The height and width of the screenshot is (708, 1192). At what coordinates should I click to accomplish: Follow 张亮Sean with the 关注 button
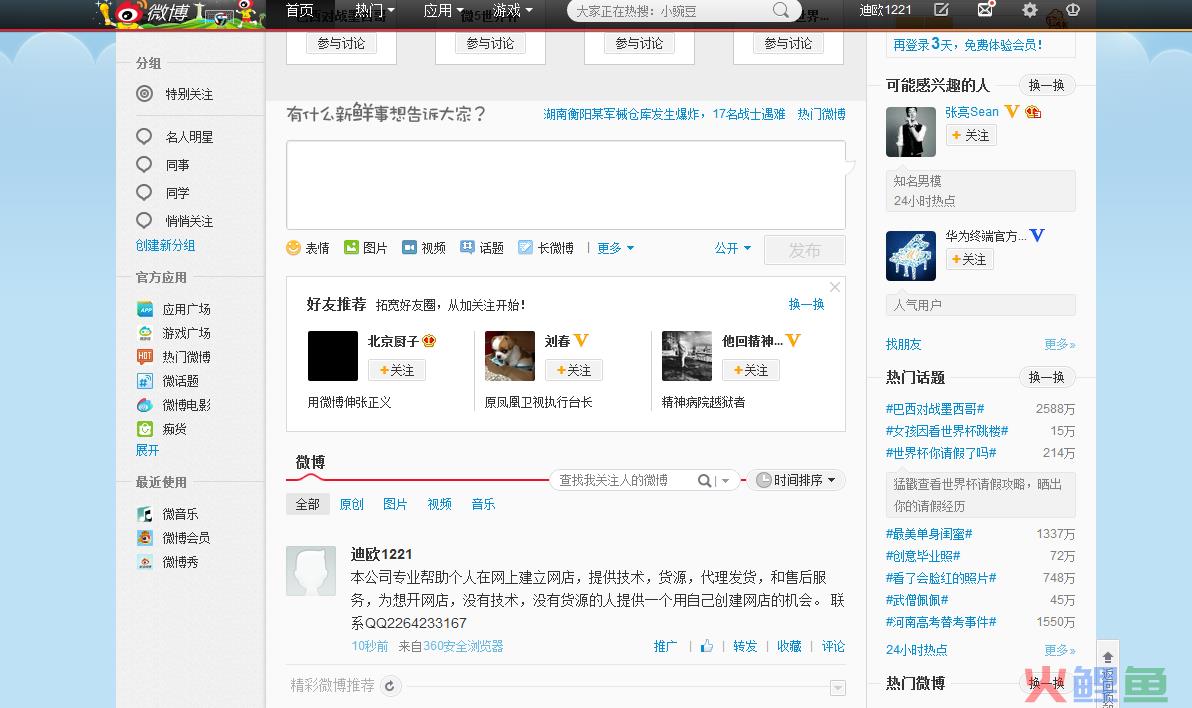click(x=971, y=135)
